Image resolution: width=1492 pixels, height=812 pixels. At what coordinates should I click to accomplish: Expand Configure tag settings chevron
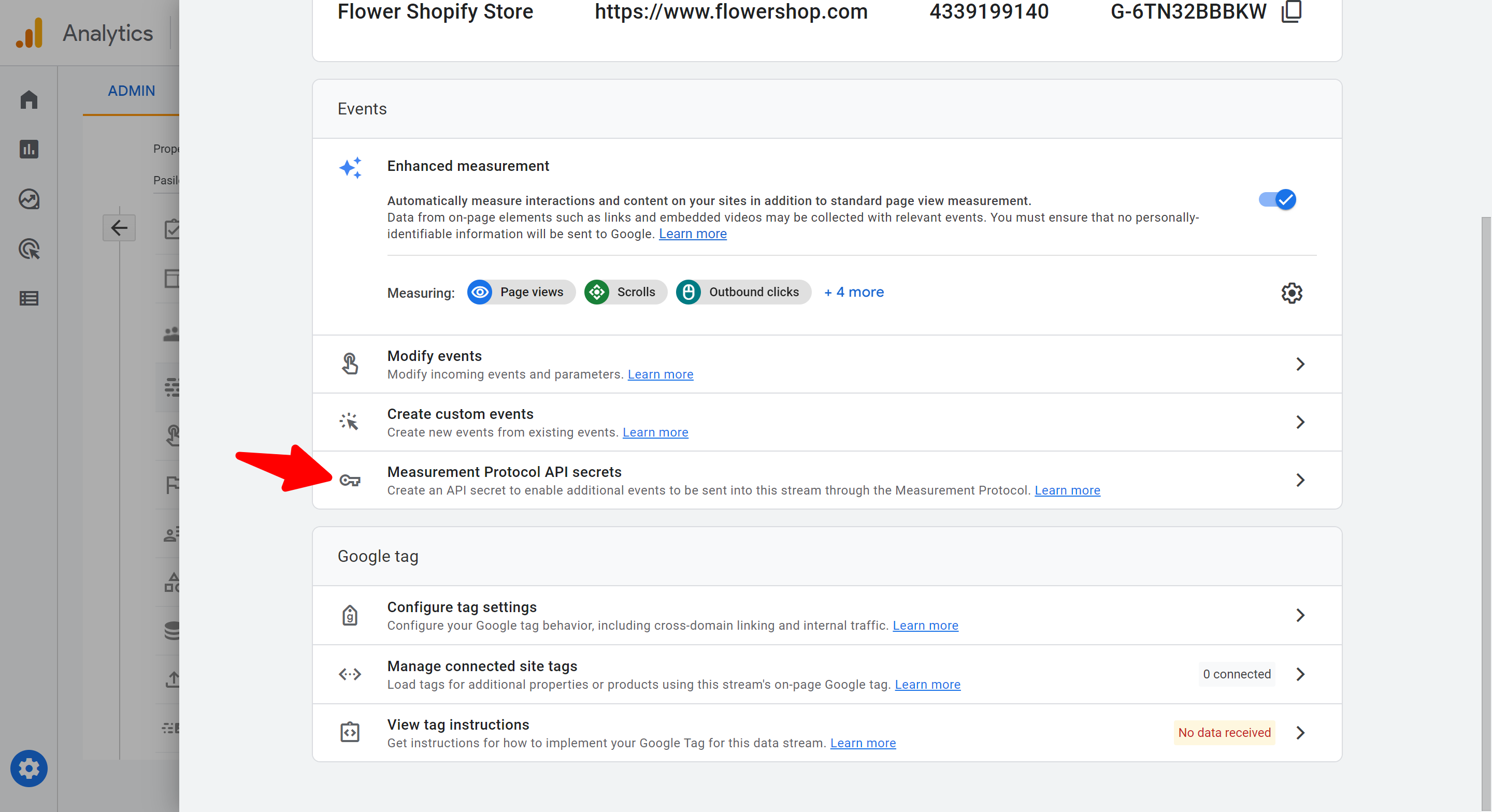tap(1300, 615)
